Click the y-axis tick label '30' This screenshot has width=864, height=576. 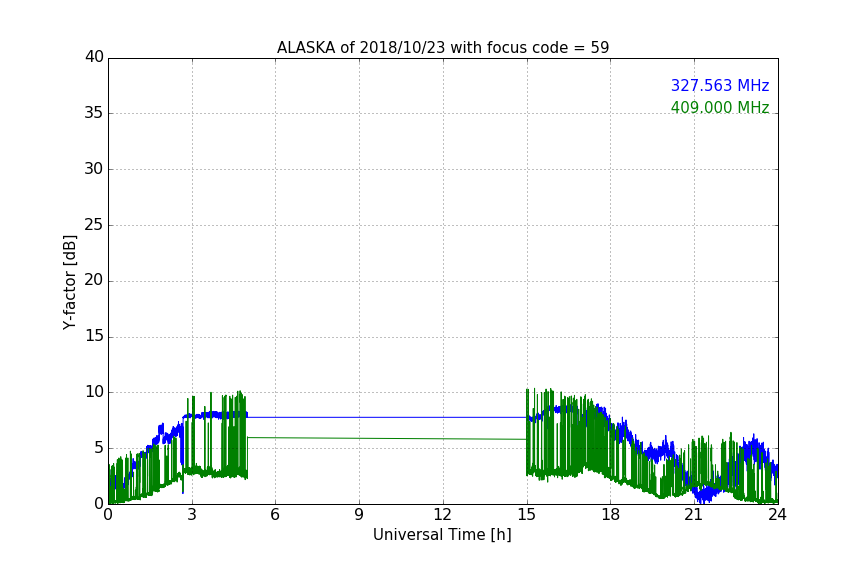(94, 169)
